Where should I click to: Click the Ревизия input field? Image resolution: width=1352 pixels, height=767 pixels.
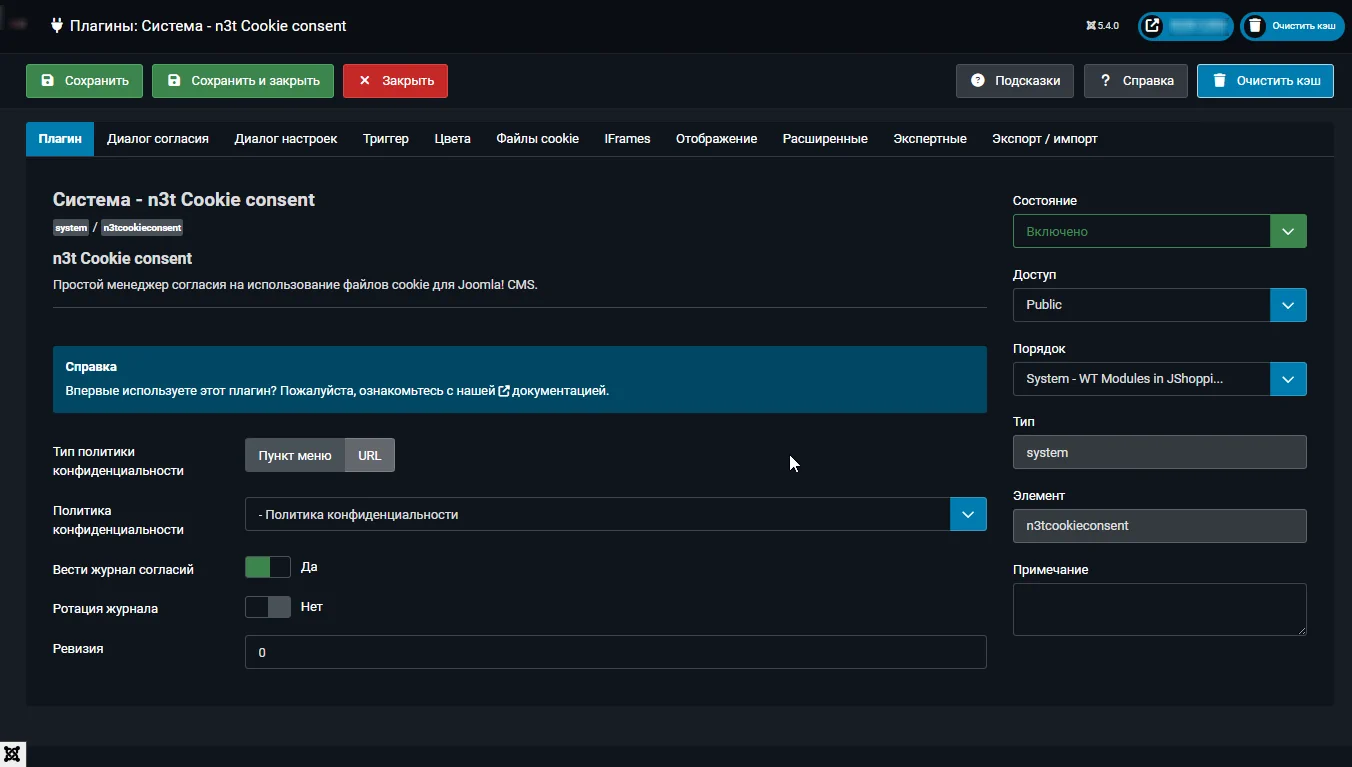tap(615, 652)
